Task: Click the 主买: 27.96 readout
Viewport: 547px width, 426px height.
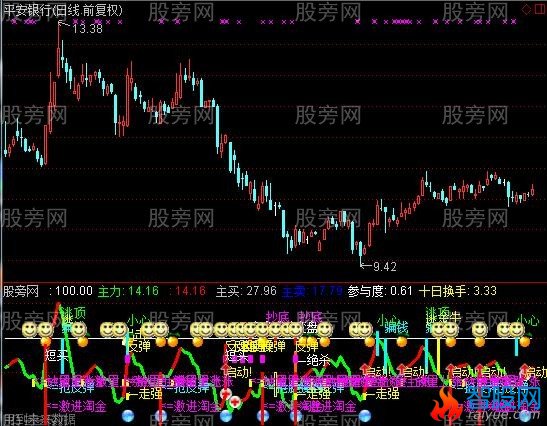Action: [x=246, y=291]
